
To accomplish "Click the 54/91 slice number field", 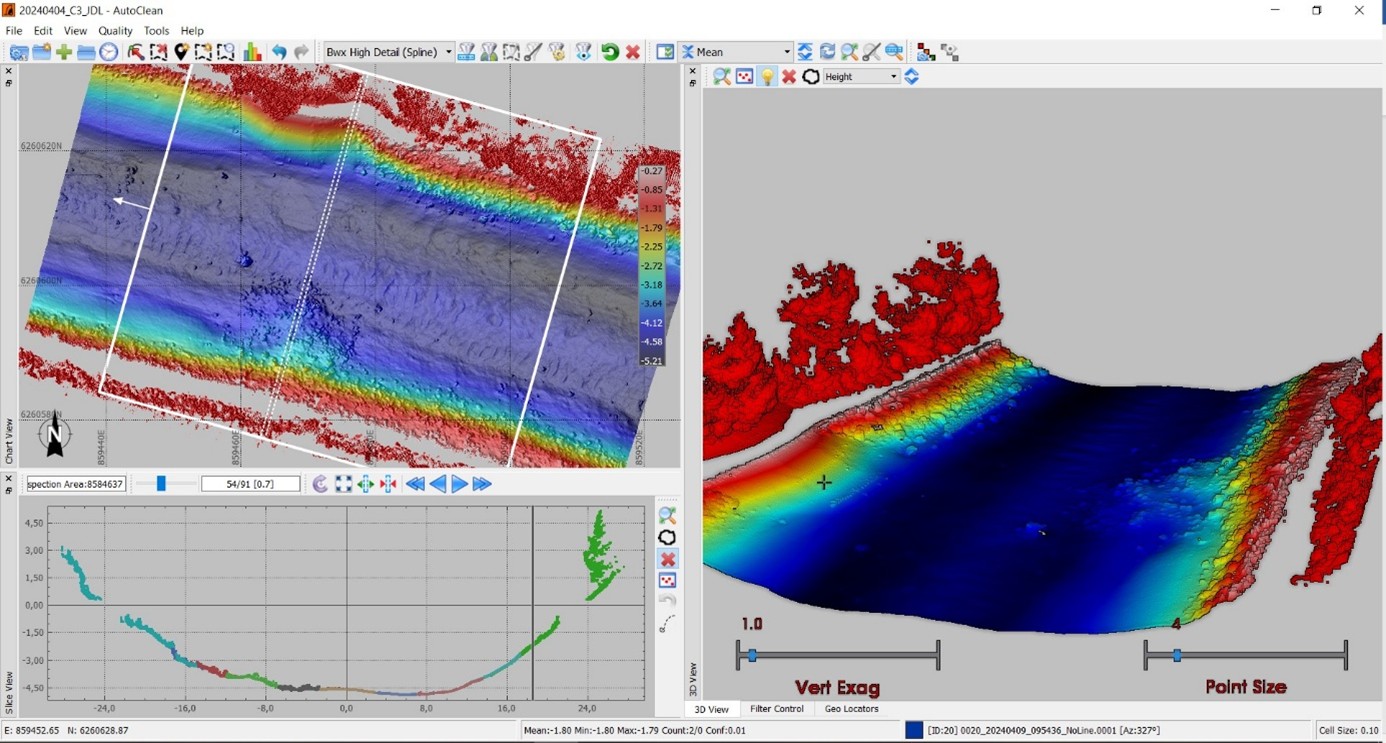I will click(250, 484).
